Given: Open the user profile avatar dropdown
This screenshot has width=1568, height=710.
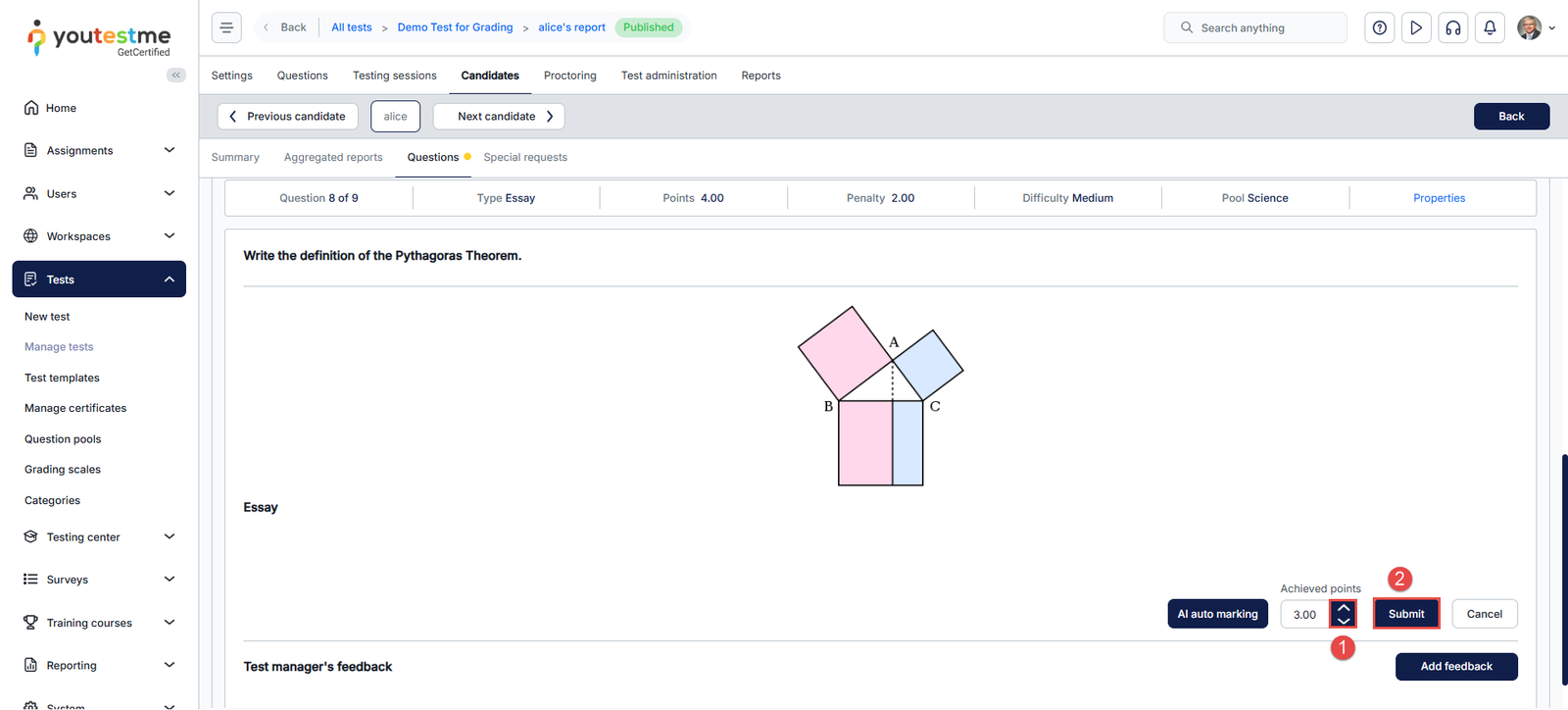Looking at the screenshot, I should coord(1536,27).
